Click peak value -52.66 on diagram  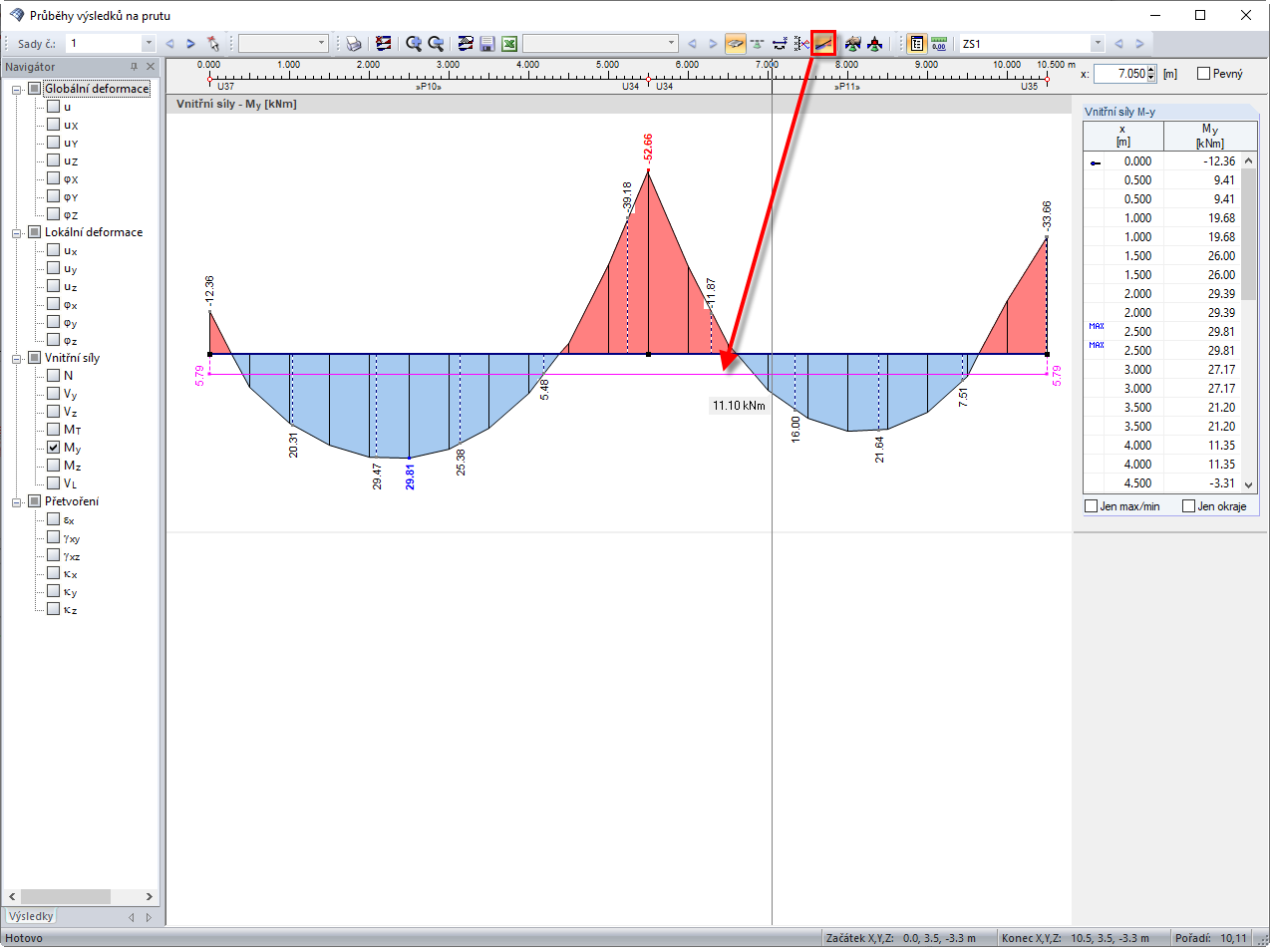(648, 148)
